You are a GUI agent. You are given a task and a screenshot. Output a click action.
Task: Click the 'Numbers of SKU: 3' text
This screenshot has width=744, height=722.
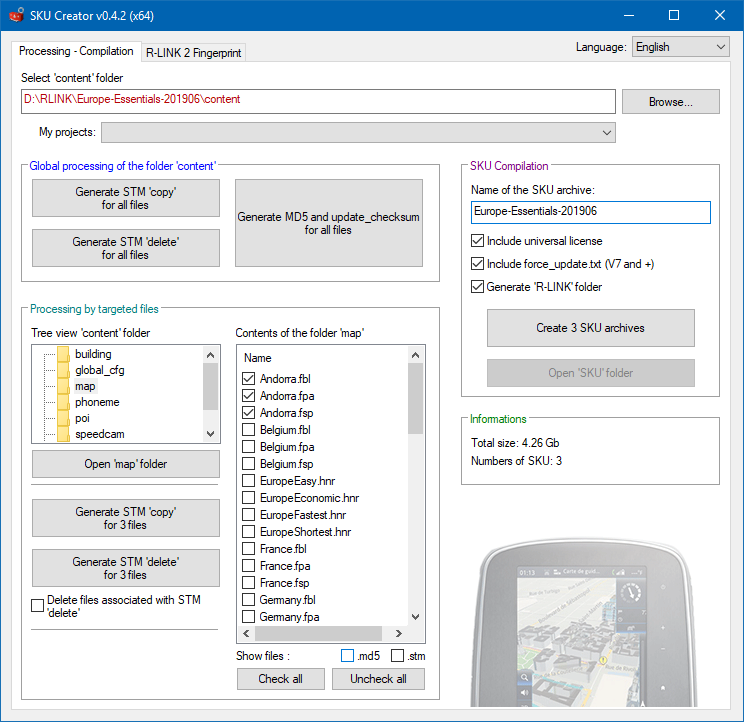[516, 461]
